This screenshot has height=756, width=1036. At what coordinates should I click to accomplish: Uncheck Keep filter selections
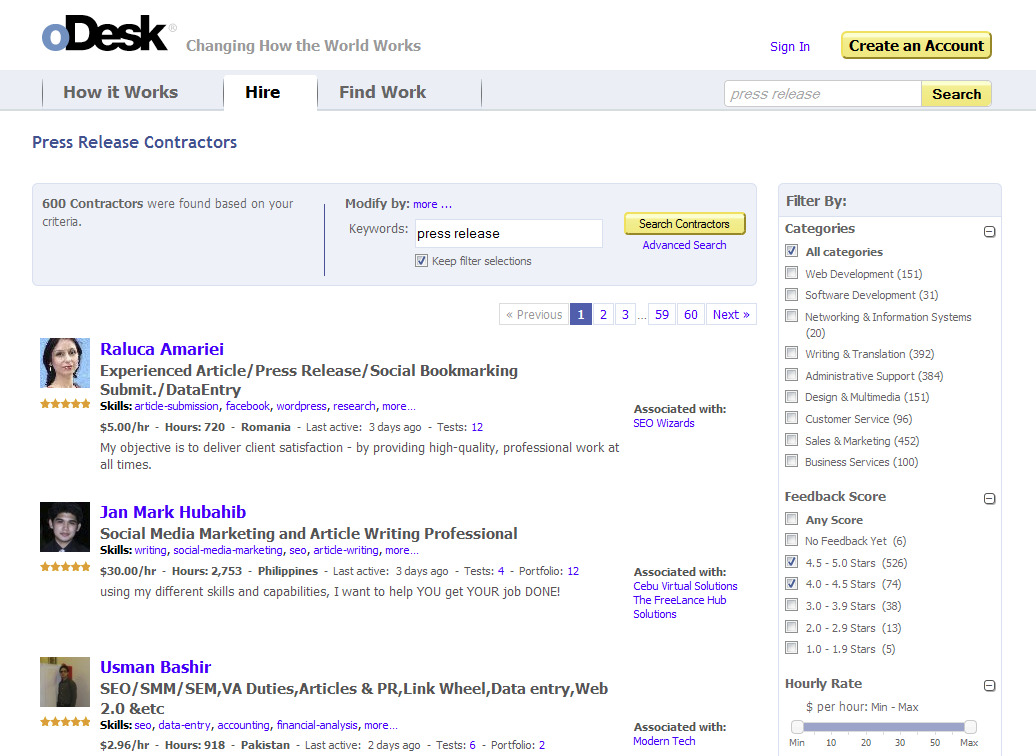[421, 261]
